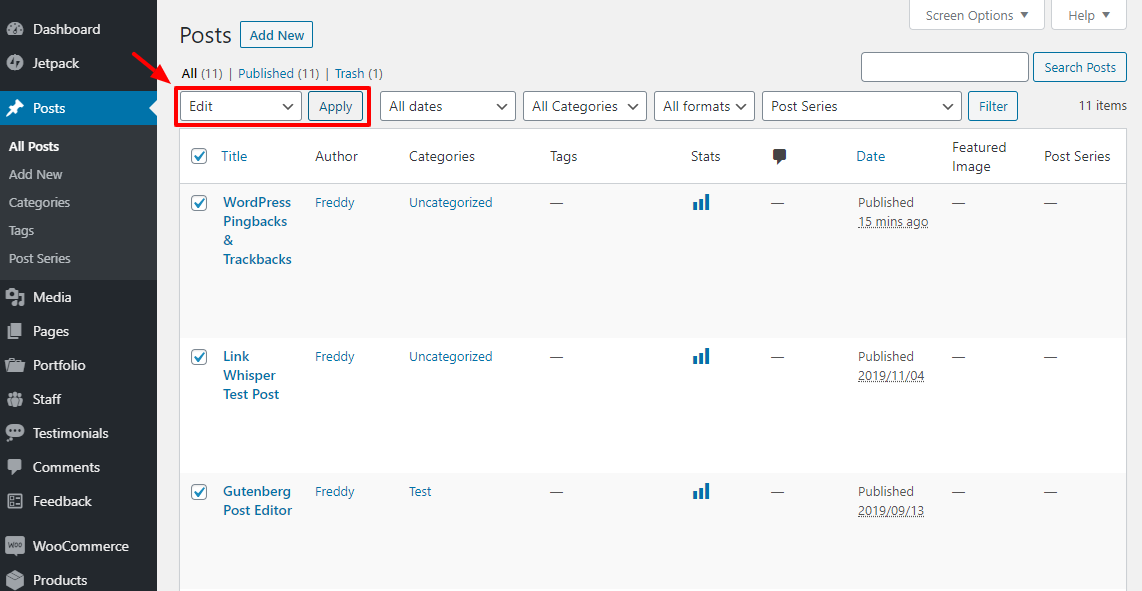Click the Comments bubble icon in sidebar
1142x591 pixels.
point(15,467)
